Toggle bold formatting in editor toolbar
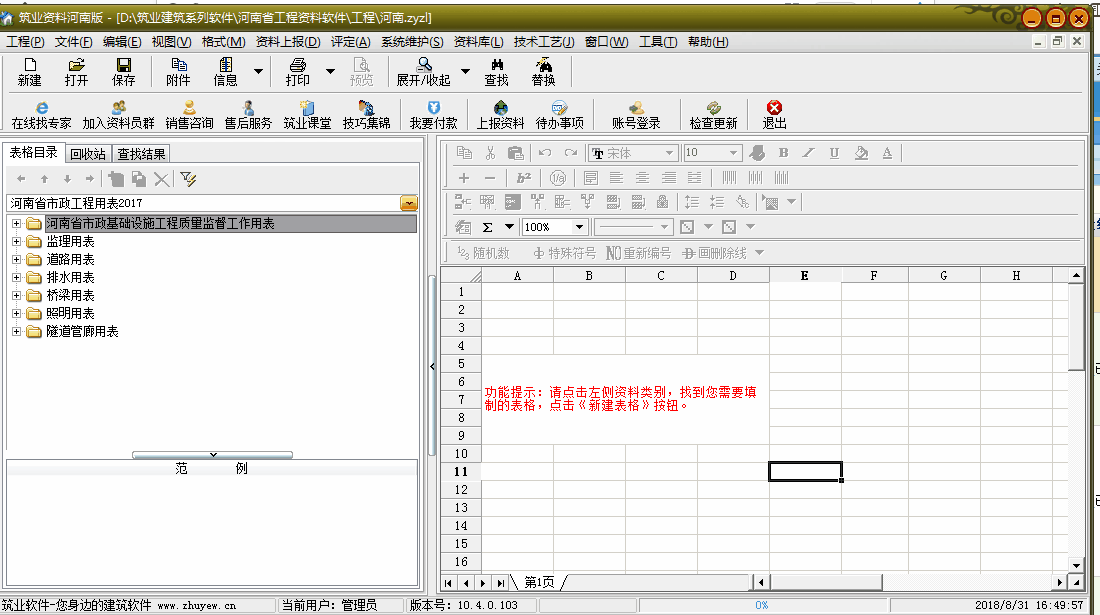The width and height of the screenshot is (1100, 615). pyautogui.click(x=783, y=153)
